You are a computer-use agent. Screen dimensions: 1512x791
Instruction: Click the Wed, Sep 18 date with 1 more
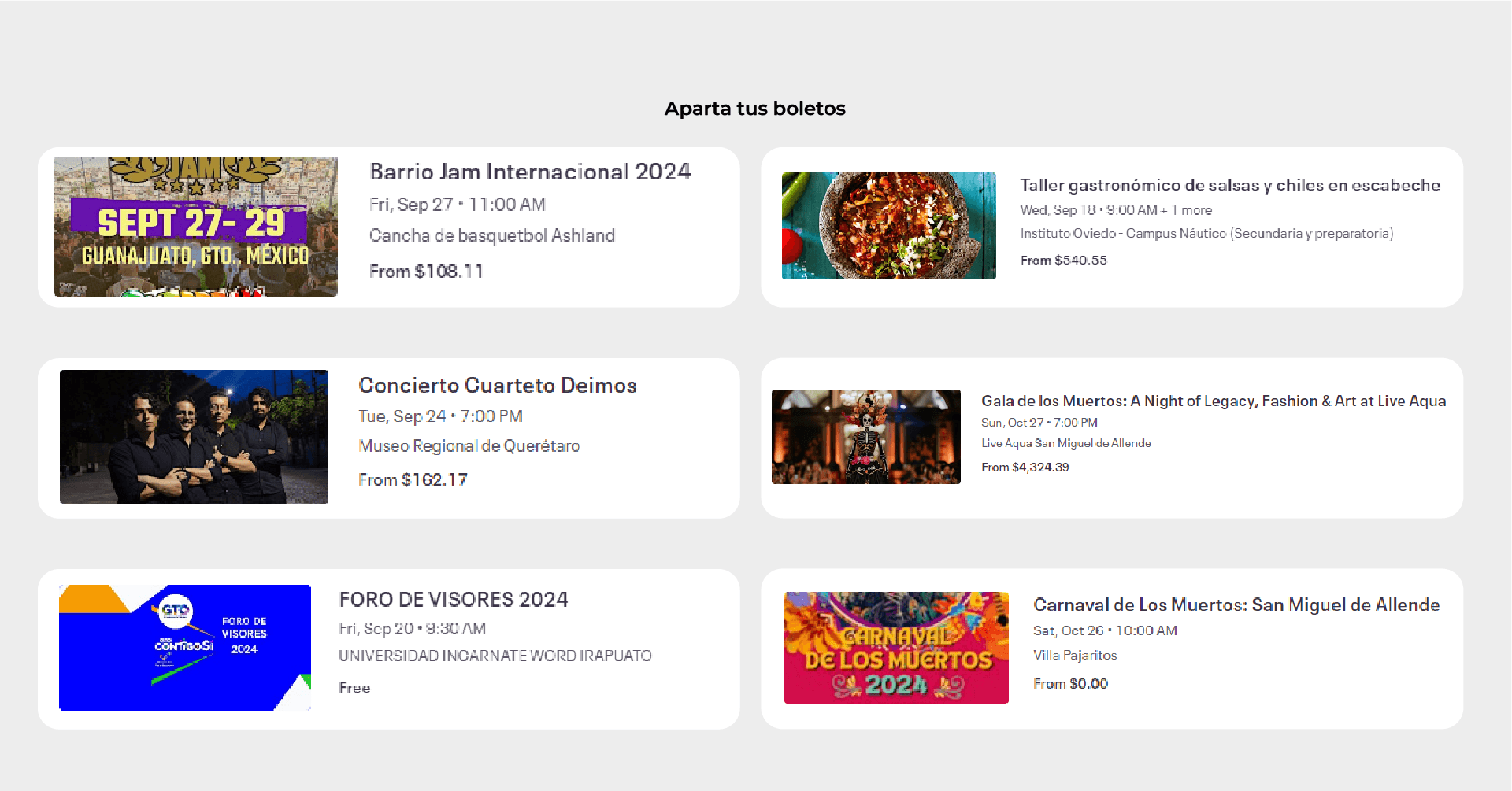pyautogui.click(x=1115, y=210)
